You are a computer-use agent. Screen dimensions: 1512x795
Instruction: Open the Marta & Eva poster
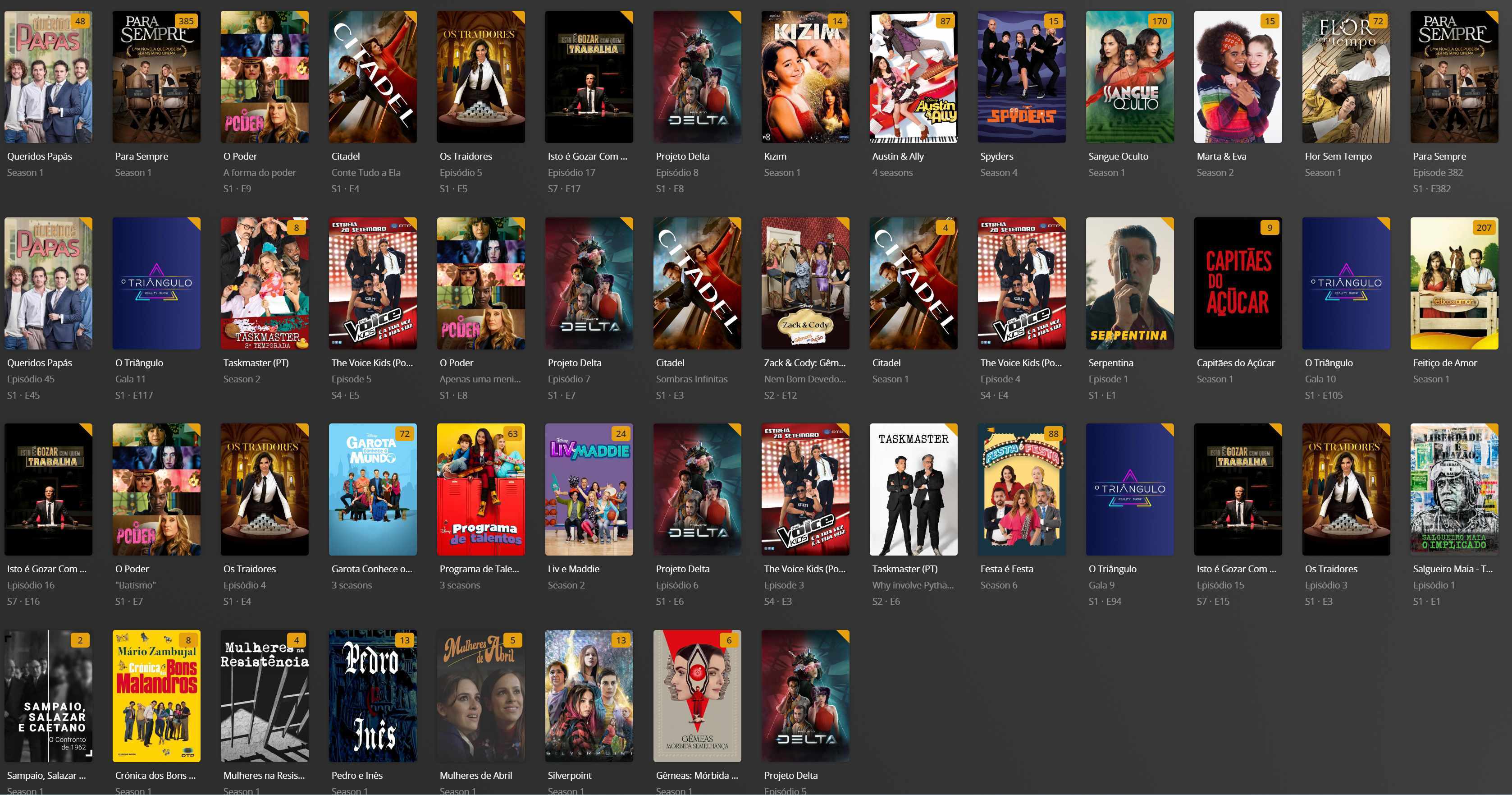[x=1238, y=77]
